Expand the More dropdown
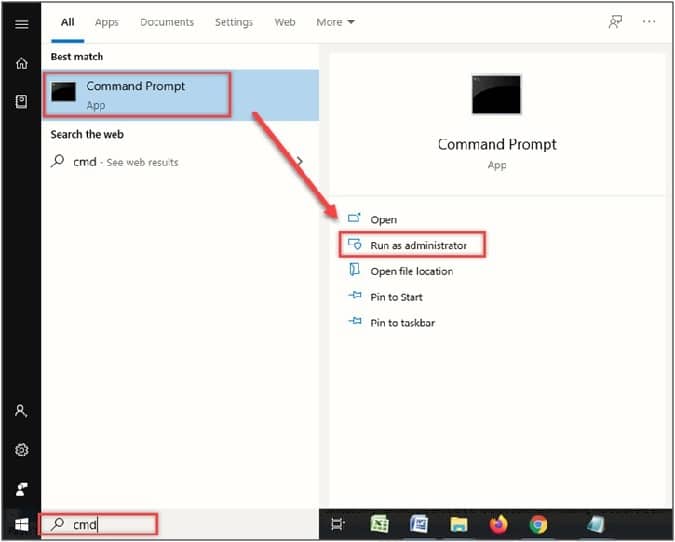This screenshot has width=675, height=542. point(335,22)
